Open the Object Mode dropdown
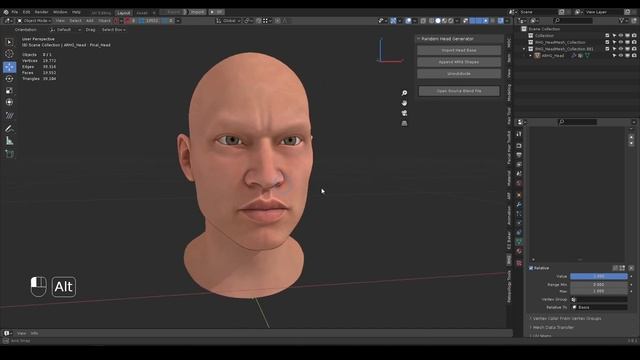640x360 pixels. coord(34,20)
